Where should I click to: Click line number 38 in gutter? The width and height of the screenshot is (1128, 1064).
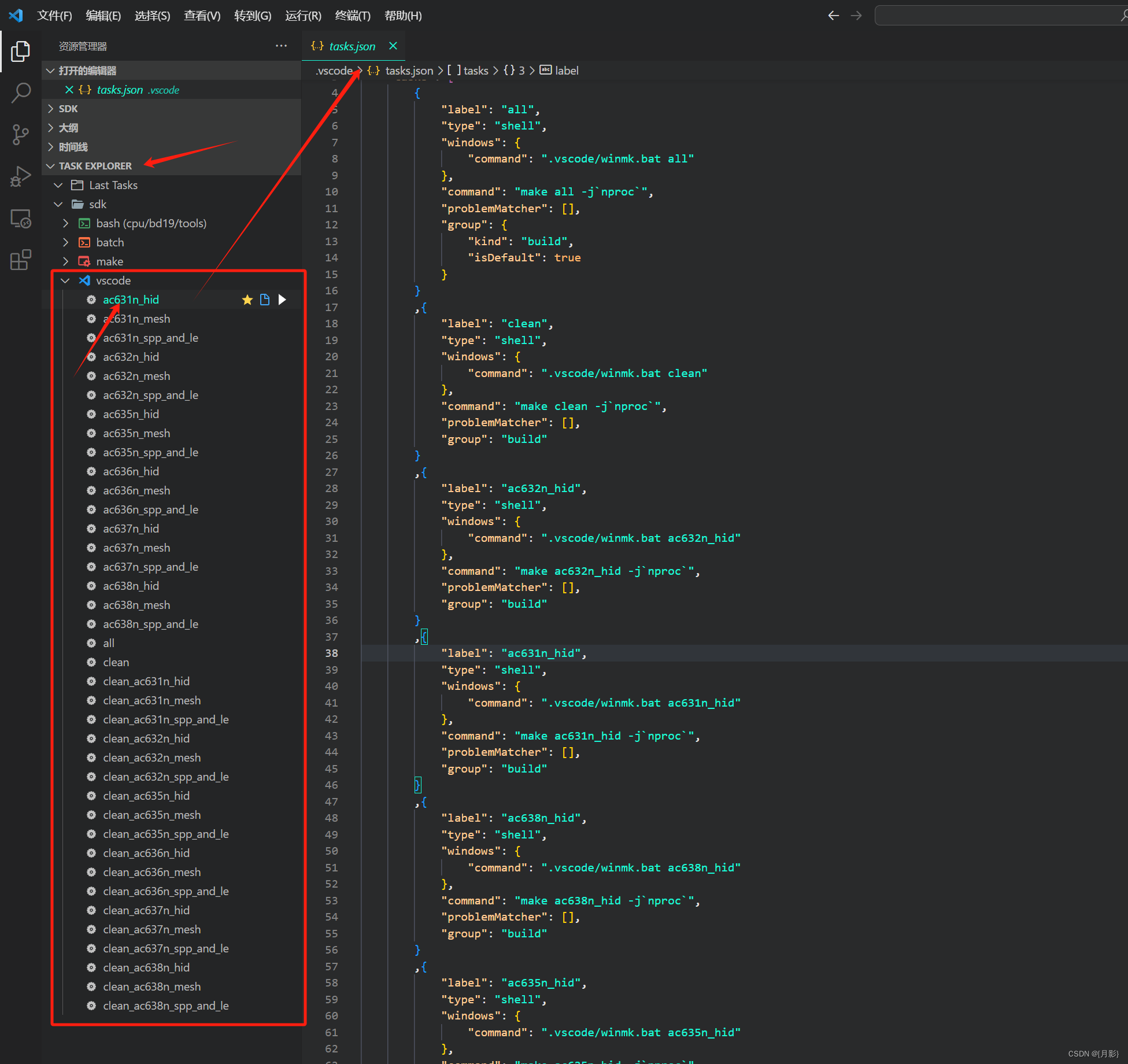[331, 653]
